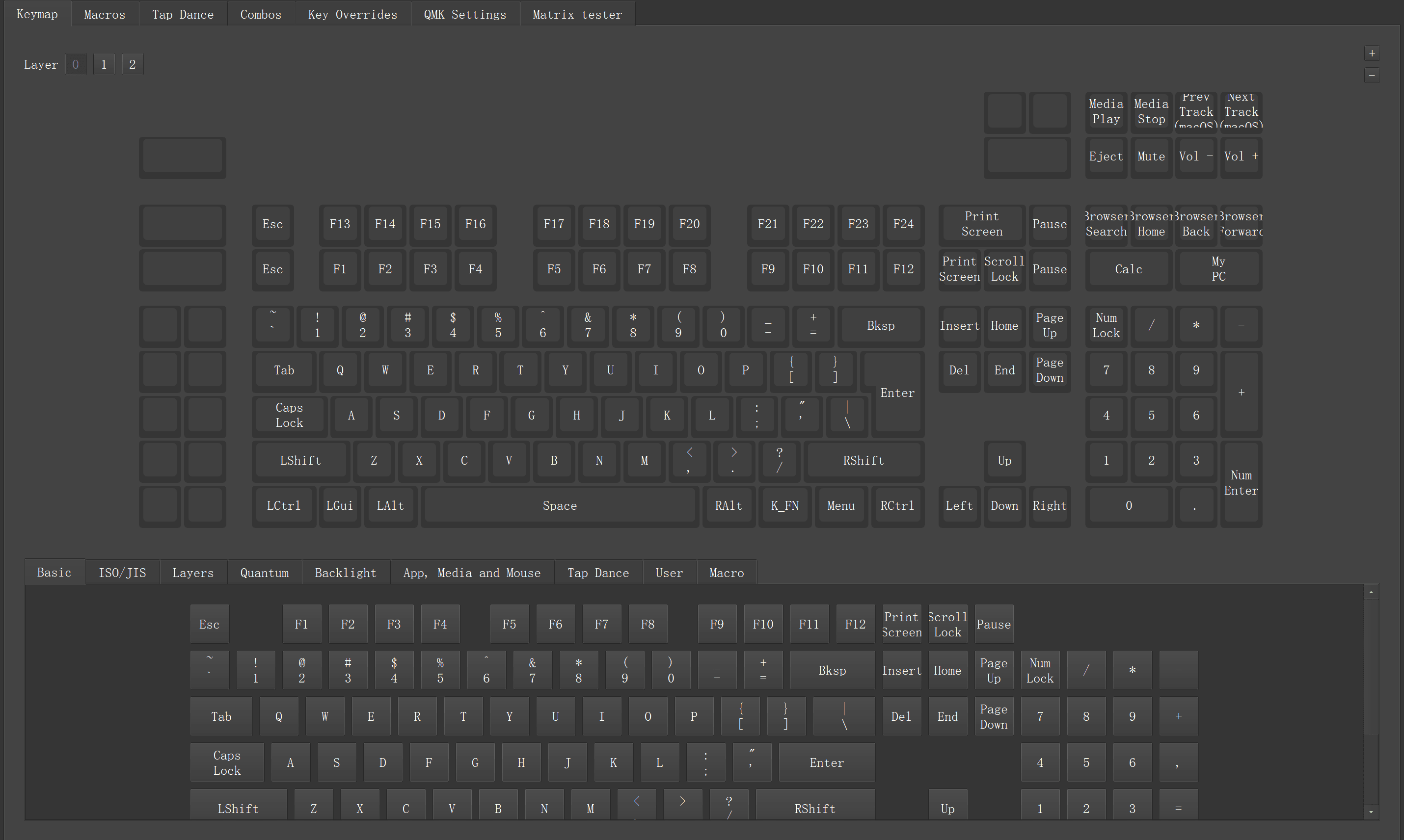
Task: Switch to Layer 1
Action: point(104,65)
